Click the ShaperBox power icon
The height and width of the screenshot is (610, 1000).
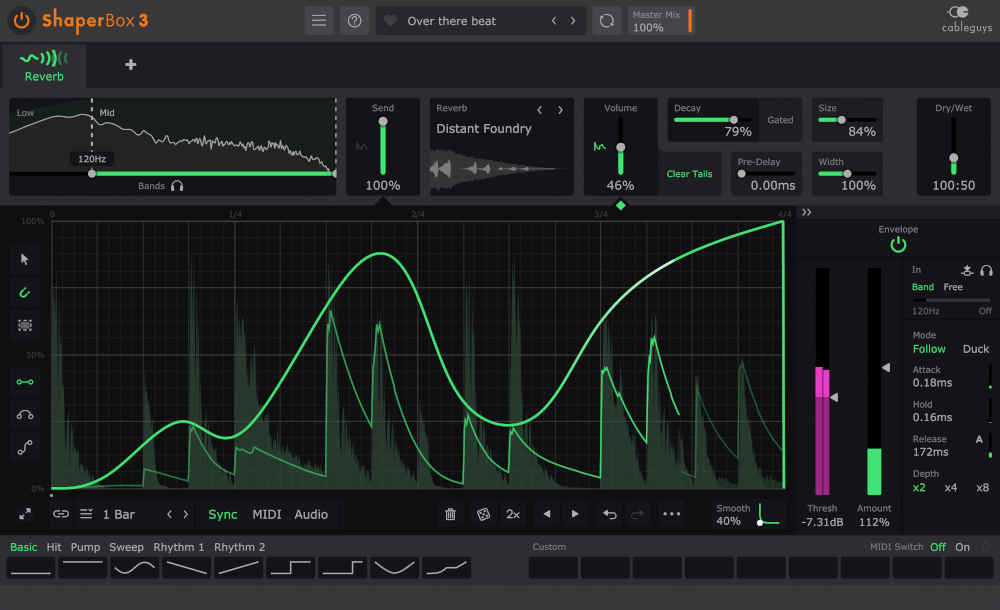click(x=21, y=20)
